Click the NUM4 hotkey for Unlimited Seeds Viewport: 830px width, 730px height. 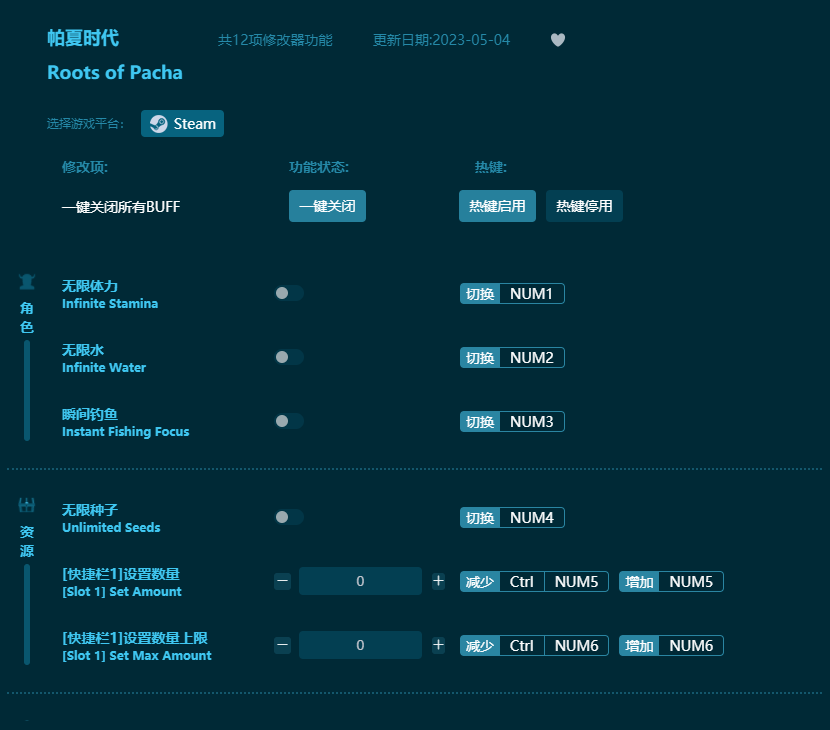(x=531, y=518)
